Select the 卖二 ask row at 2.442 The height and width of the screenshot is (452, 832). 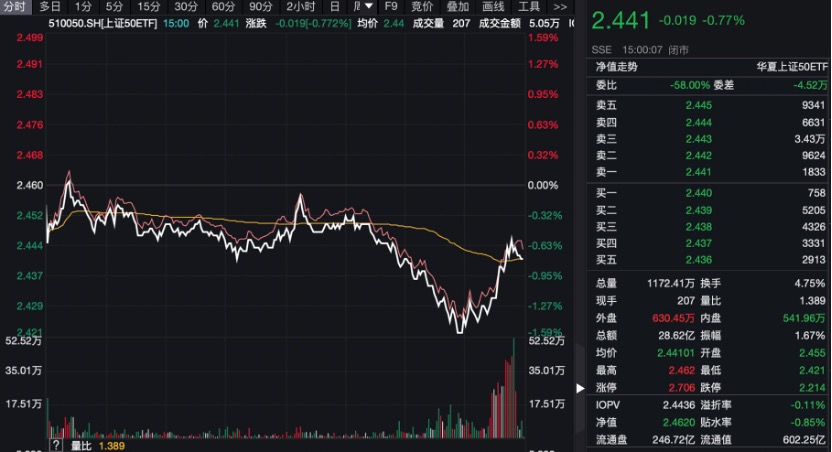[x=709, y=155]
